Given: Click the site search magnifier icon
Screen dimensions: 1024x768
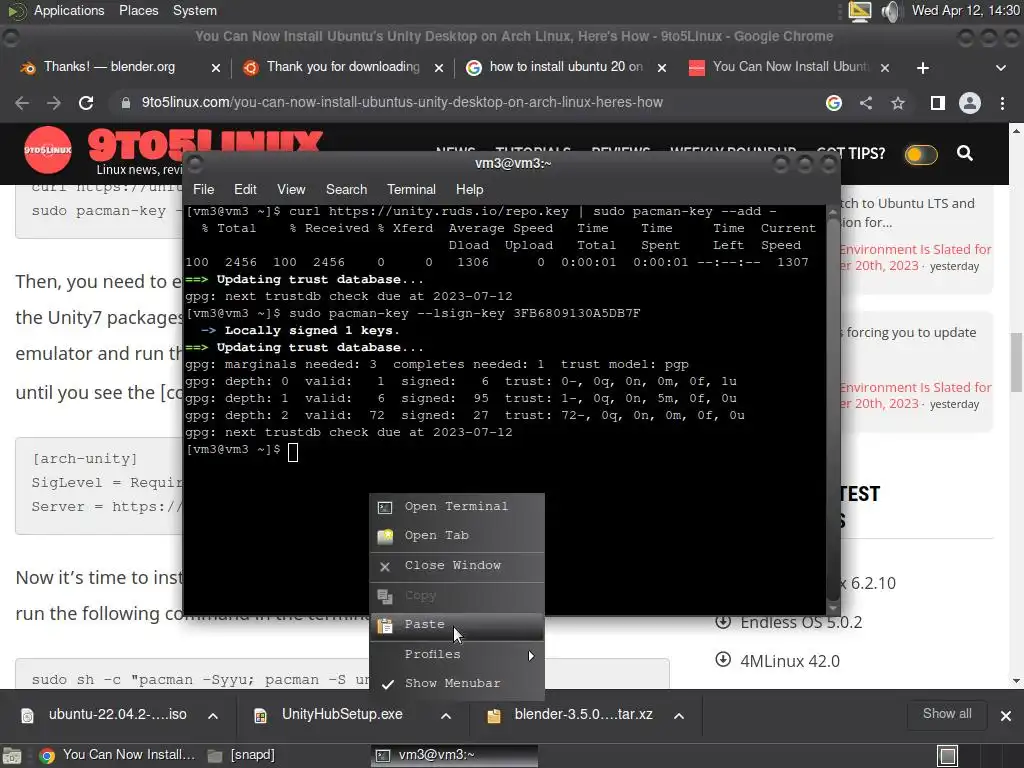Looking at the screenshot, I should (965, 153).
